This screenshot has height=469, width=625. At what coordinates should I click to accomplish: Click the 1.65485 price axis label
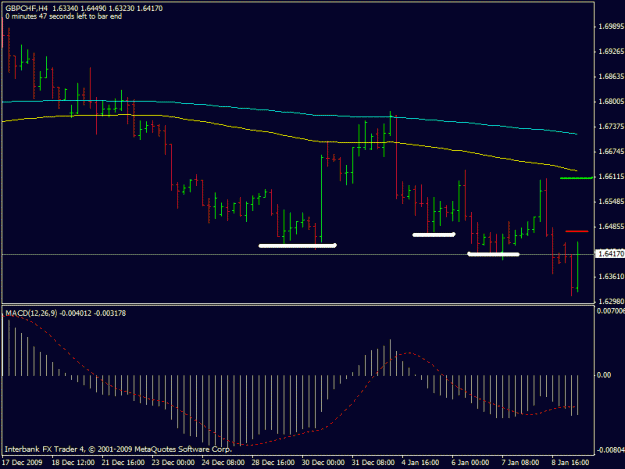tap(611, 201)
